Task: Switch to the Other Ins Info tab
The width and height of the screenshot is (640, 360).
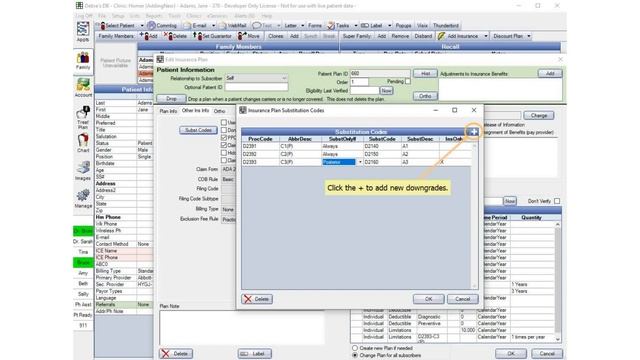Action: (x=196, y=111)
